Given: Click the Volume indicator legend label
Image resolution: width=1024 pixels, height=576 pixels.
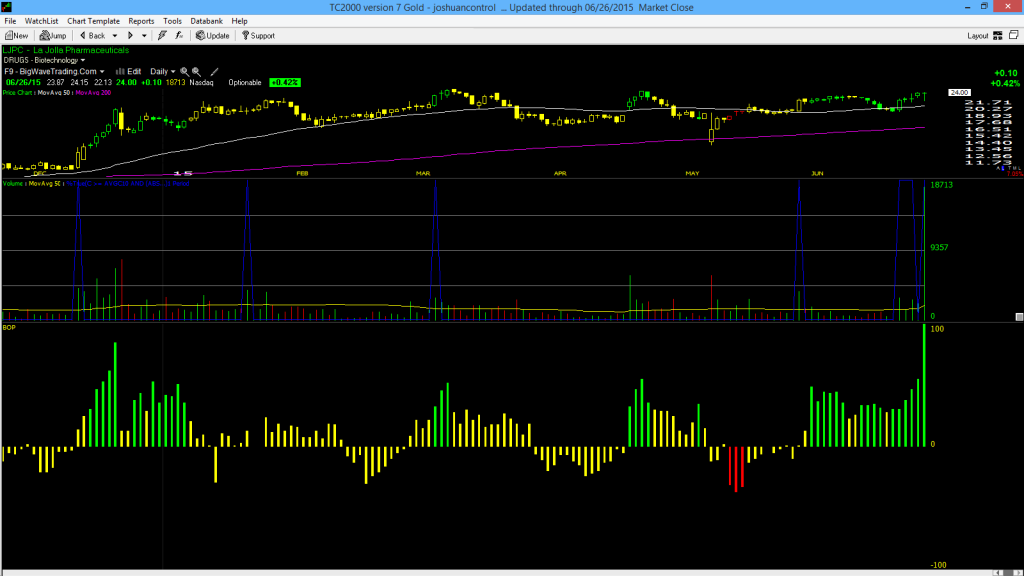Looking at the screenshot, I should [x=12, y=184].
